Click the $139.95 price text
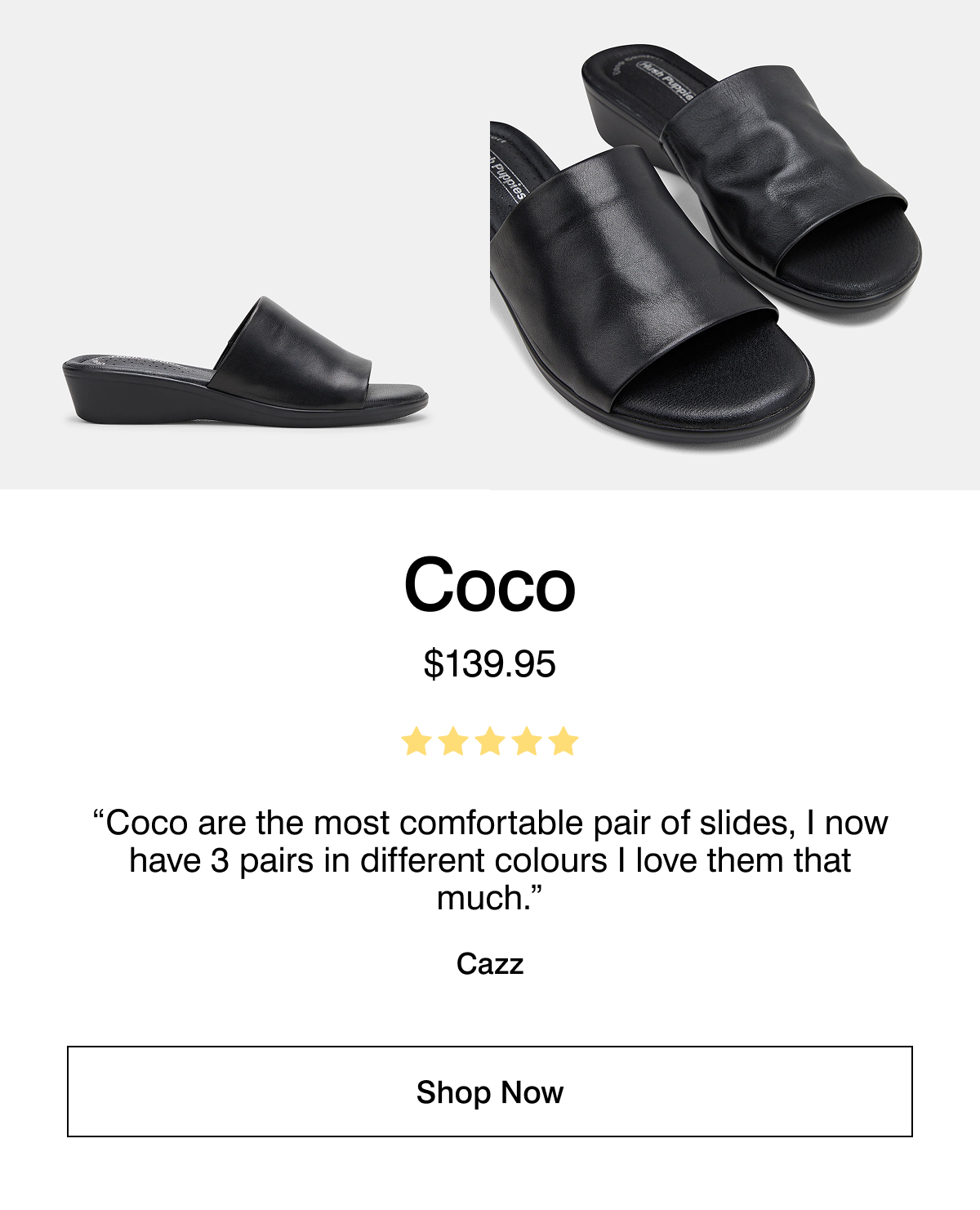This screenshot has height=1210, width=980. point(490,662)
